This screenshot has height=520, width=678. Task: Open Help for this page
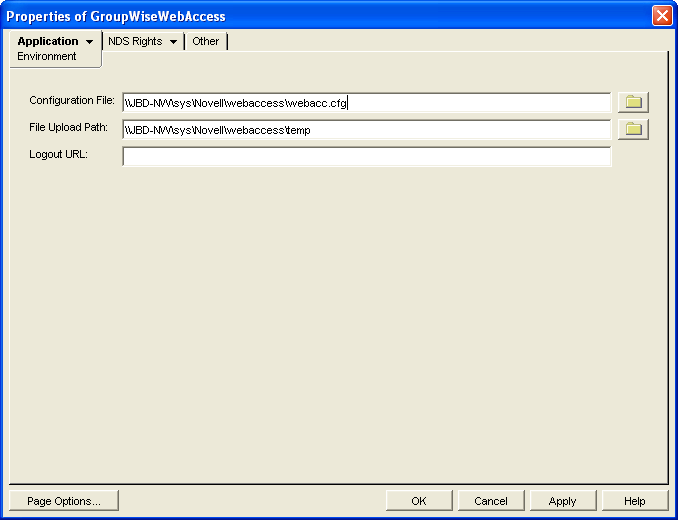point(635,501)
